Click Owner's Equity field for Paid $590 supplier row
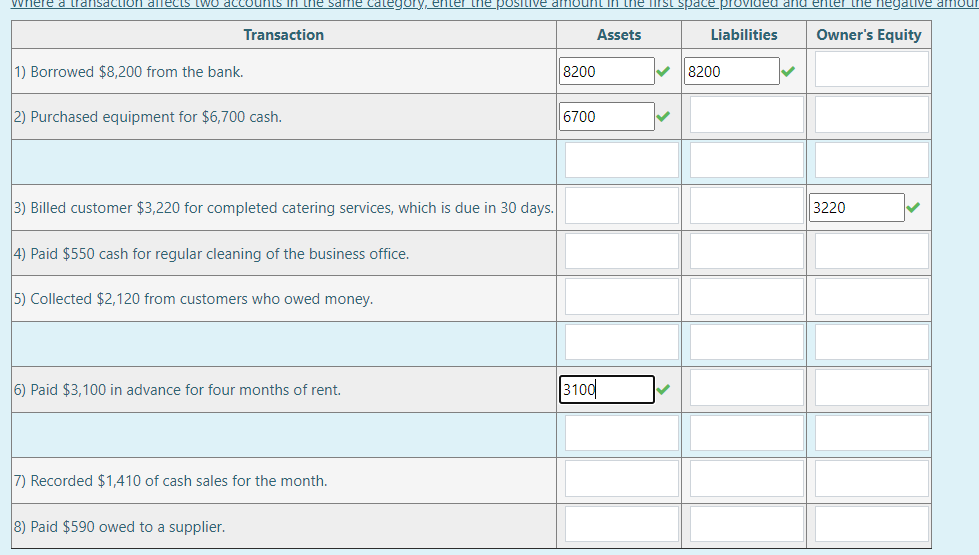Screen dimensions: 979x555 871,524
